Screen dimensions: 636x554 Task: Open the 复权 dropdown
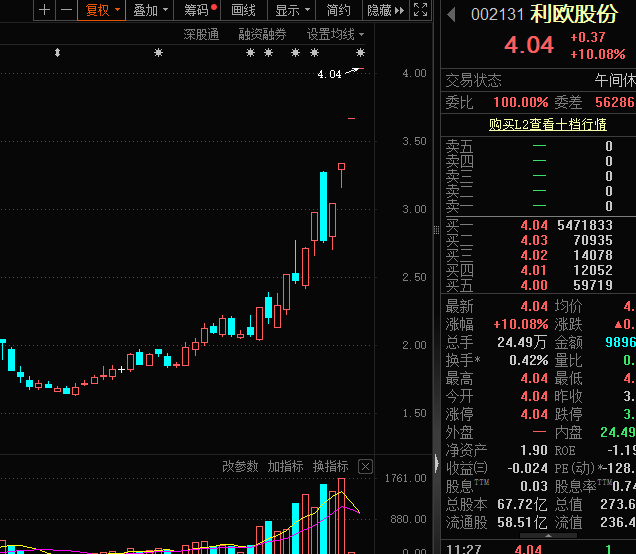point(103,10)
